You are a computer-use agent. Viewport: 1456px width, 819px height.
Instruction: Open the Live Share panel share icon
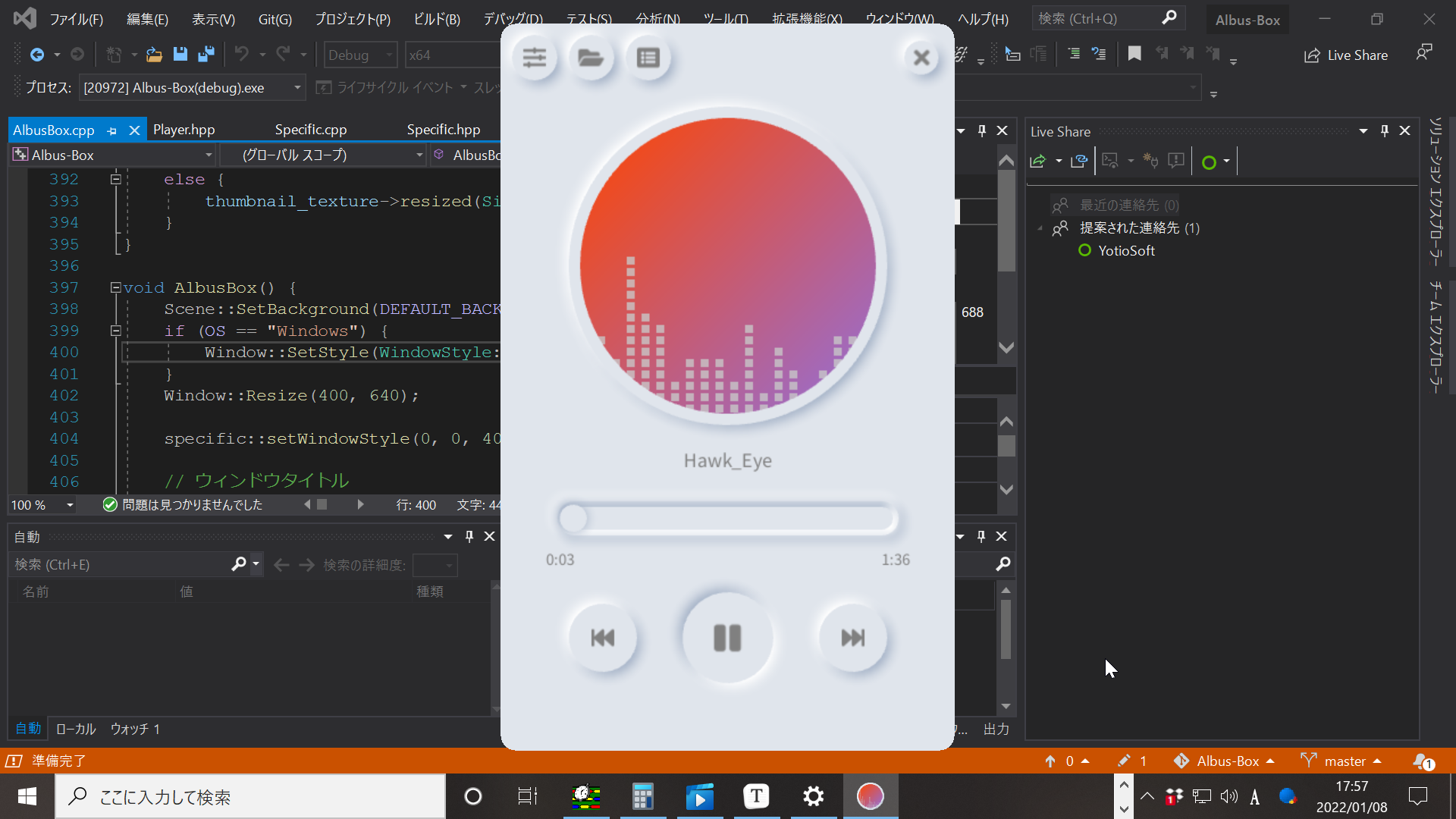[1038, 161]
